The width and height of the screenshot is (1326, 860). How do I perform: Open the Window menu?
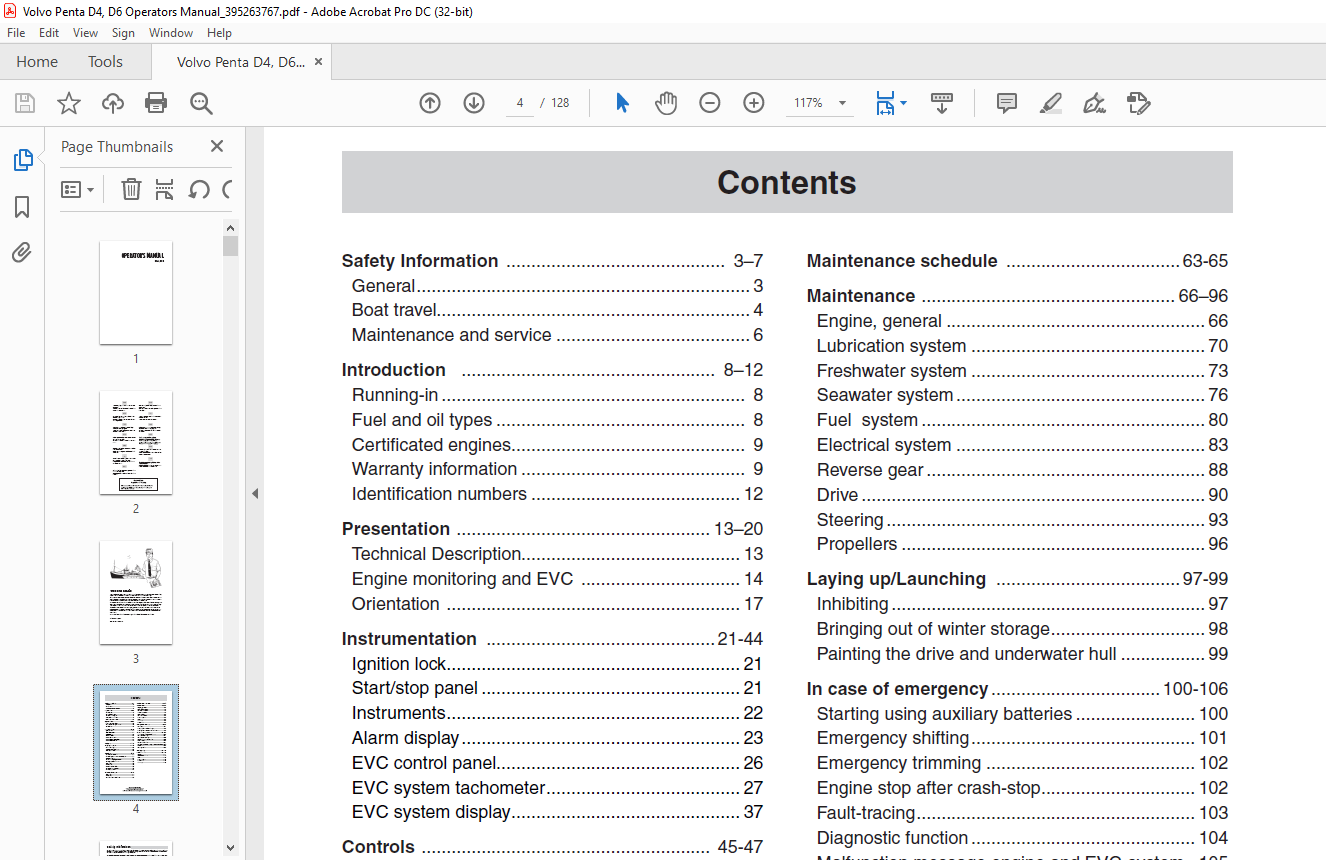[171, 33]
